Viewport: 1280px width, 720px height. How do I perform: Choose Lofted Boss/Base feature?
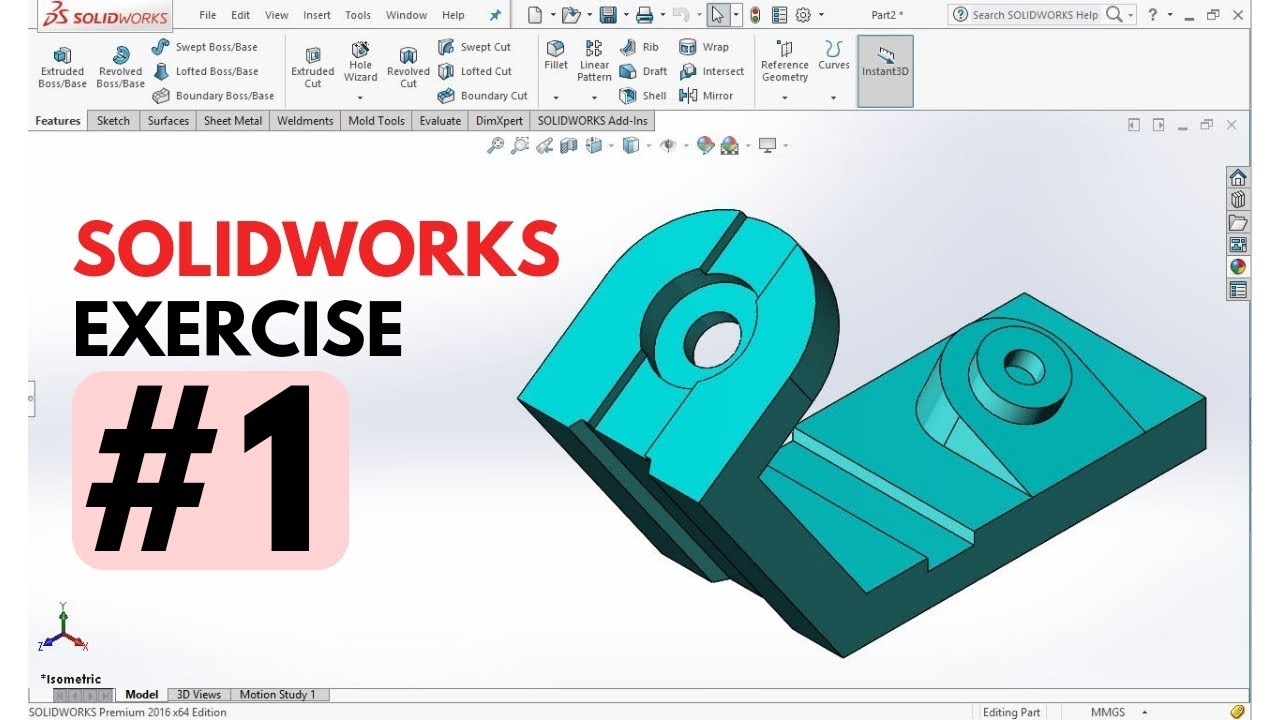pyautogui.click(x=206, y=71)
